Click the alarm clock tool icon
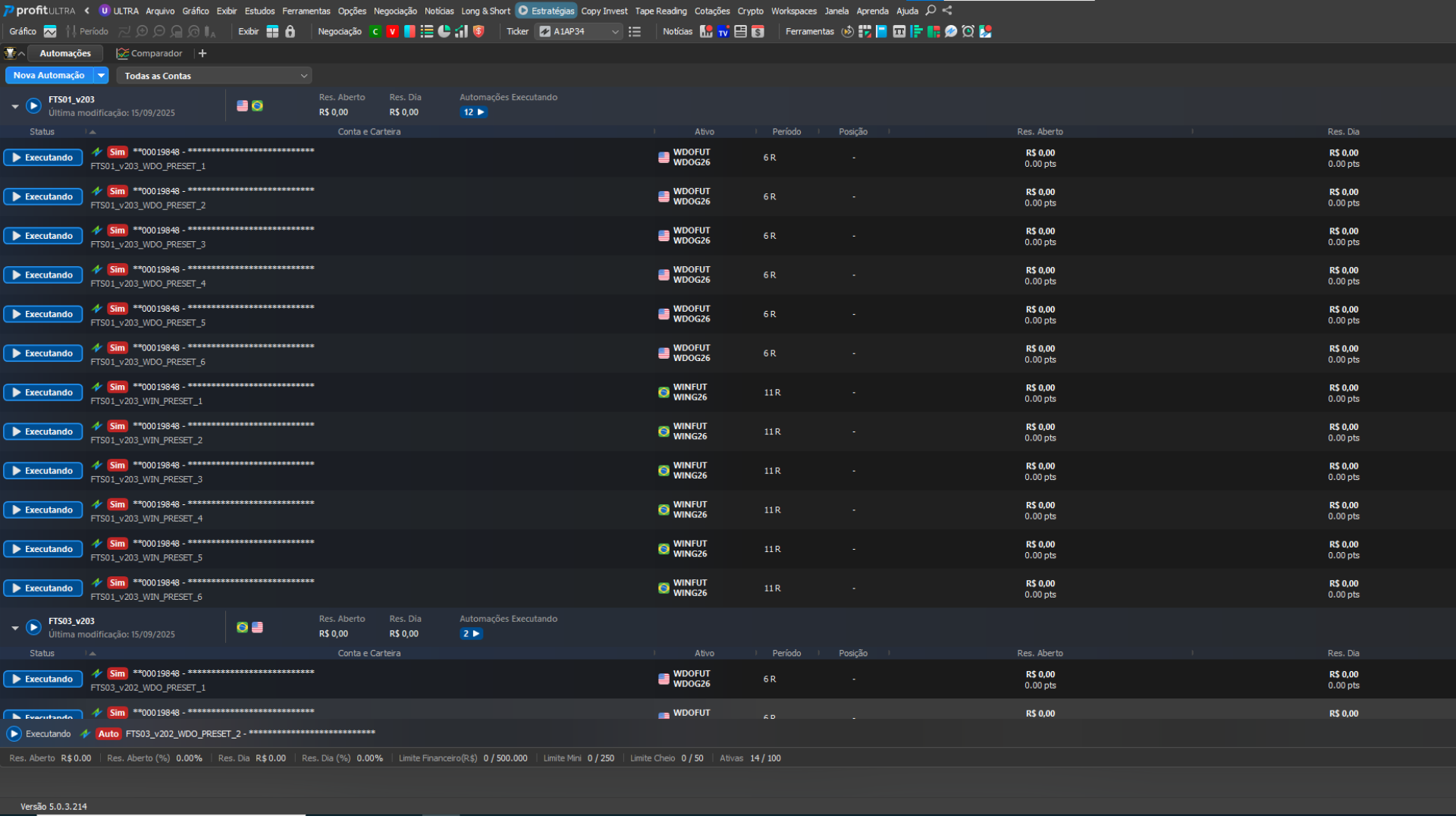Viewport: 1456px width, 819px height. tap(968, 32)
